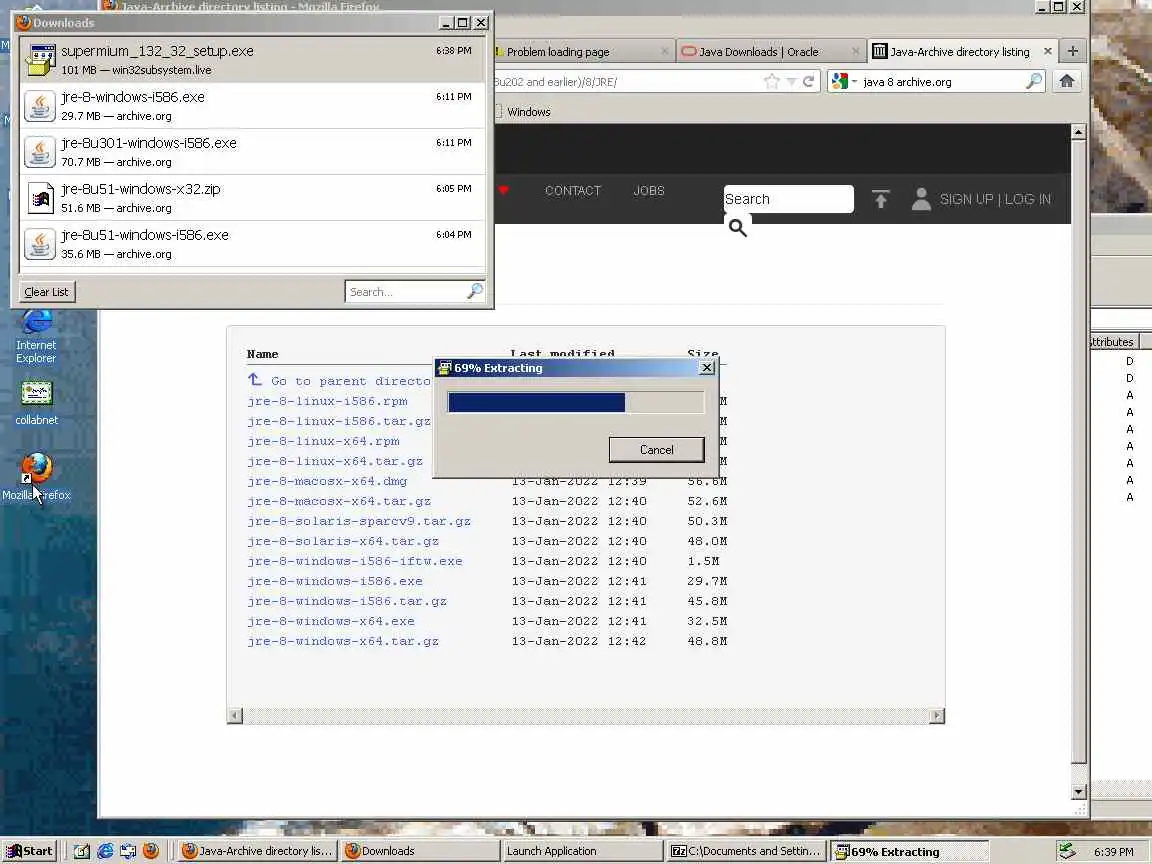Click the system tray safely-remove icon

(1067, 851)
